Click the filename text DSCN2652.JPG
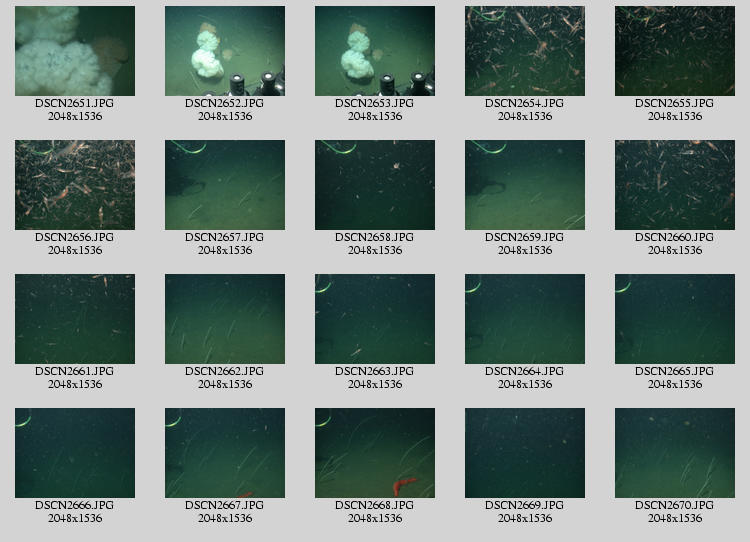The width and height of the screenshot is (750, 542). click(x=225, y=103)
